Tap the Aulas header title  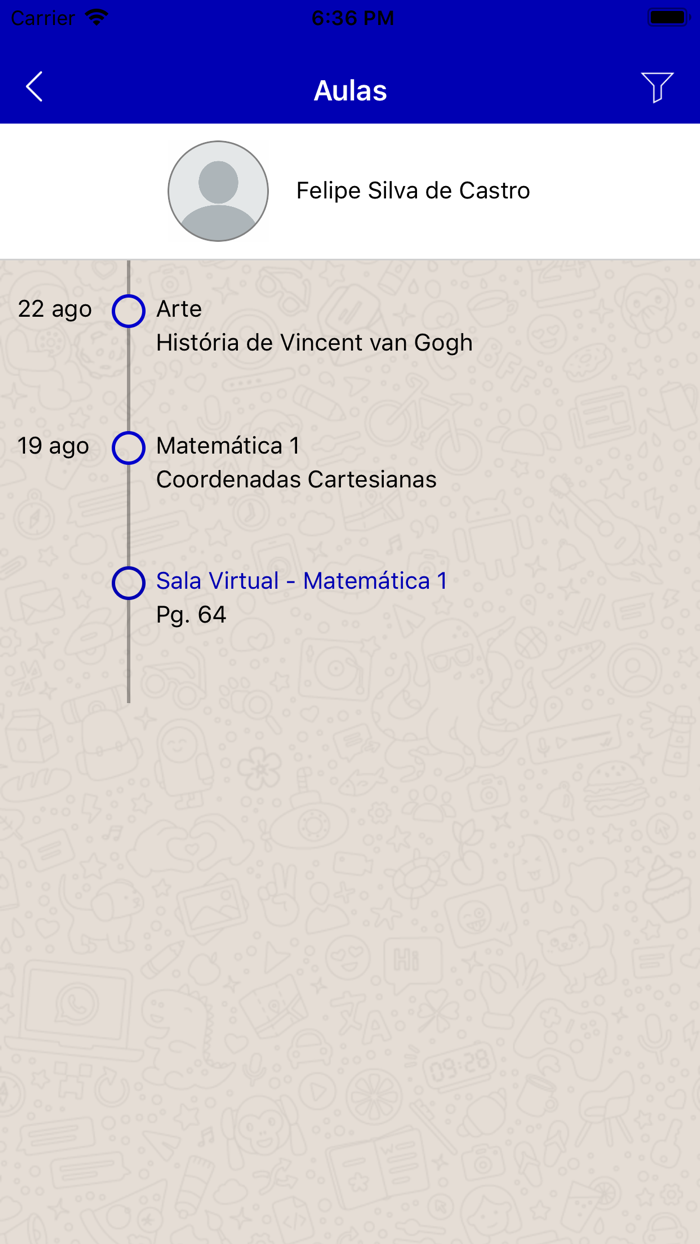tap(350, 91)
